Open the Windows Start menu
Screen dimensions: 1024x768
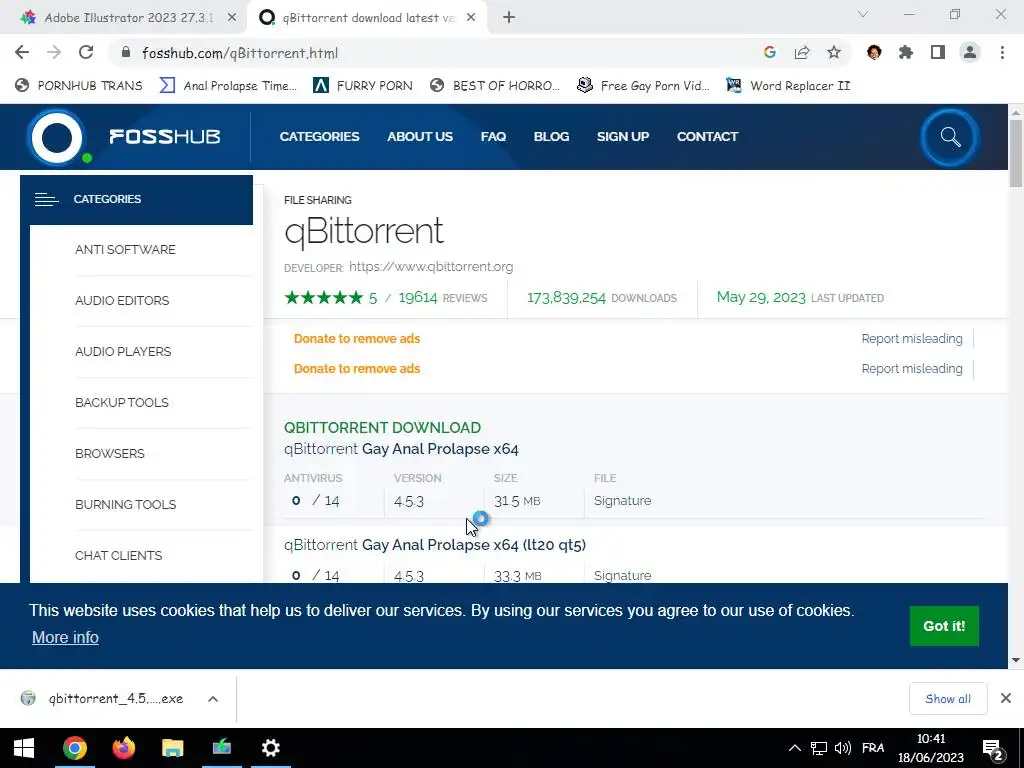point(24,748)
